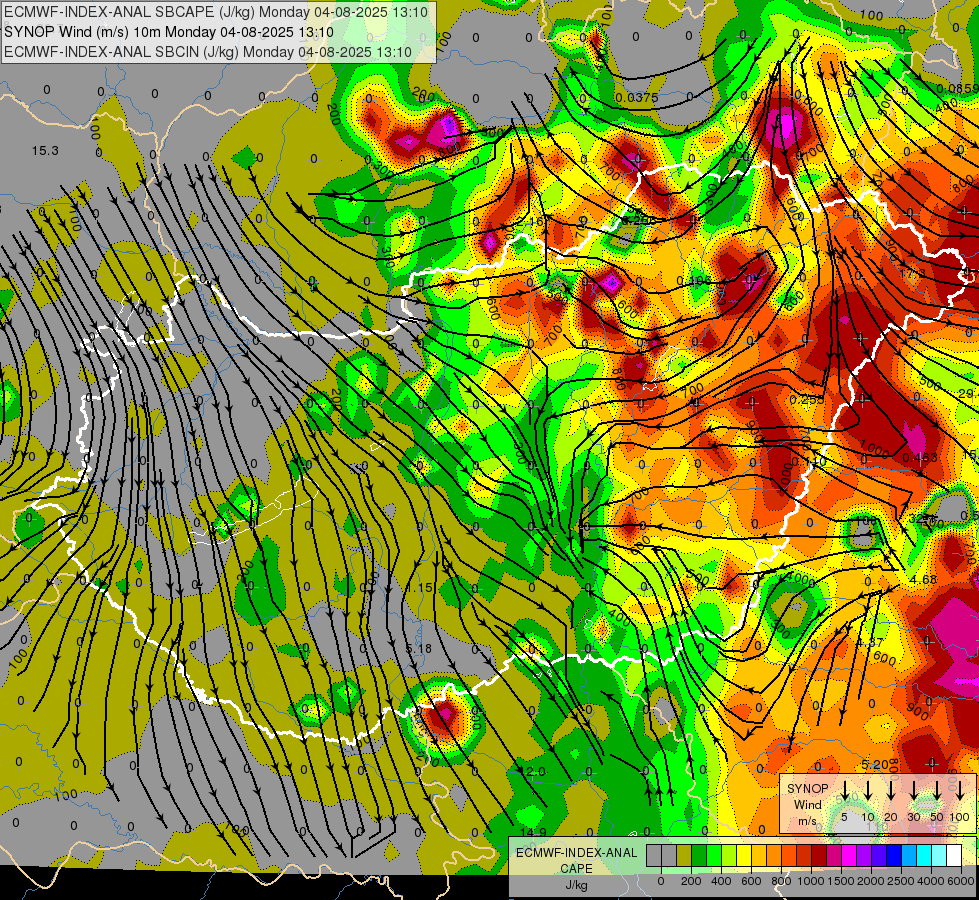The image size is (979, 900).
Task: Click the 10 m/s wind arrow in legend
Action: (868, 791)
